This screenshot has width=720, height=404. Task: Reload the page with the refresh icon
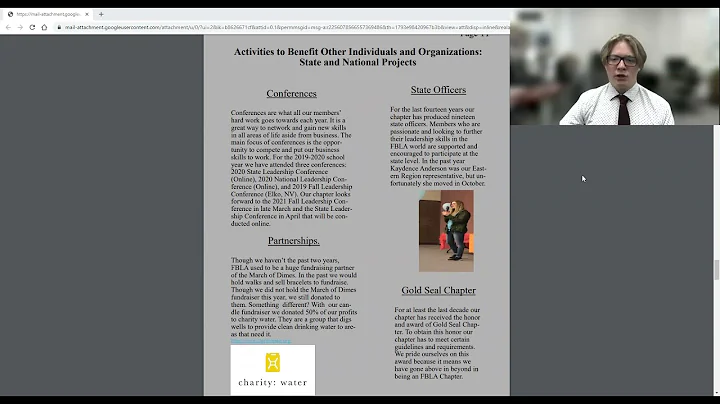32,28
